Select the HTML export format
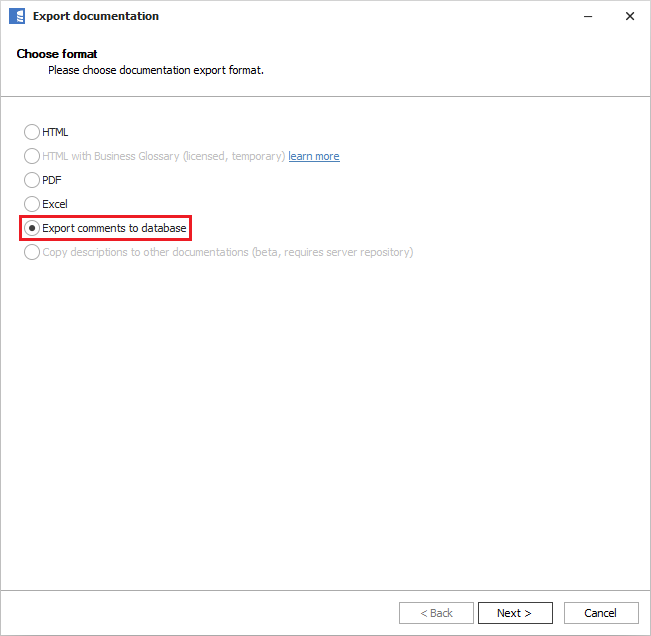This screenshot has width=651, height=636. point(32,132)
